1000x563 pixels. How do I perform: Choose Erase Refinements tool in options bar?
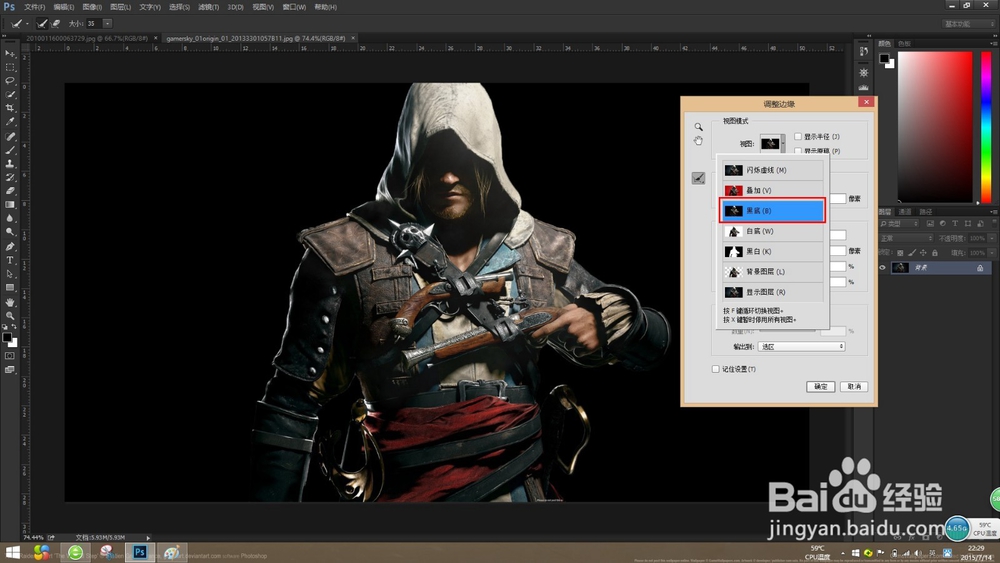click(x=56, y=24)
